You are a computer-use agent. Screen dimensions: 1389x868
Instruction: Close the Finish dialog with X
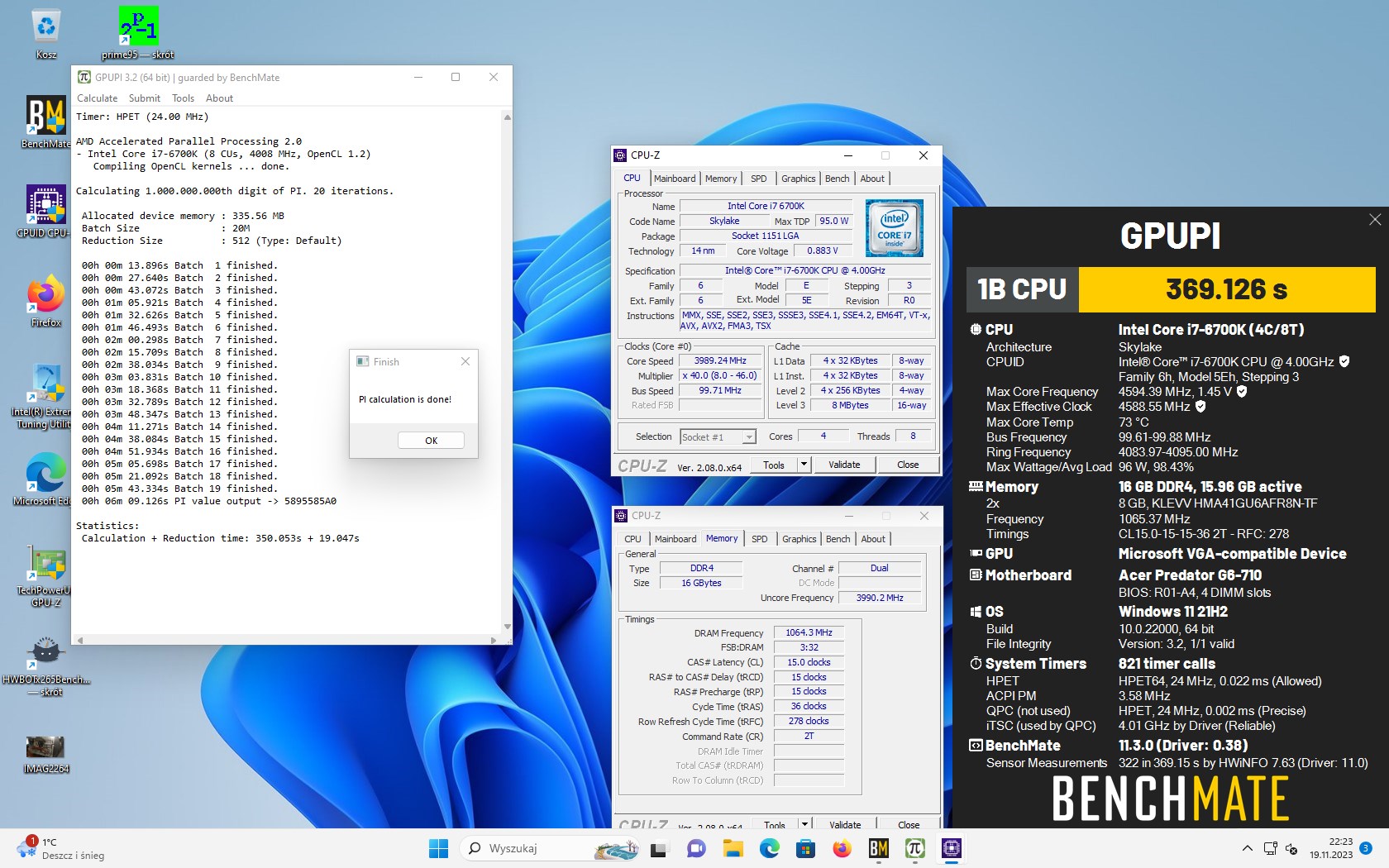pyautogui.click(x=465, y=361)
